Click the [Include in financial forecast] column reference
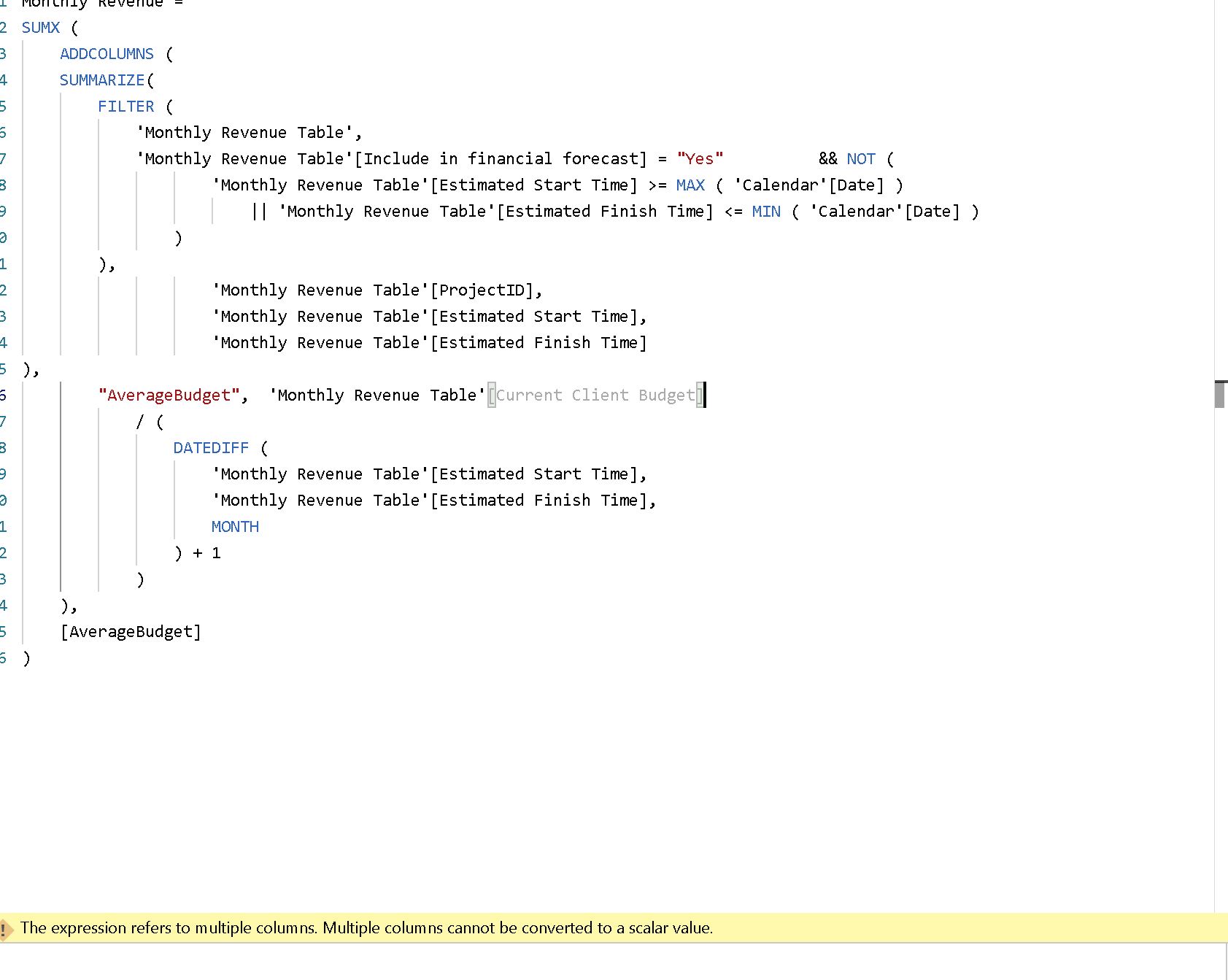The height and width of the screenshot is (980, 1228). pyautogui.click(x=501, y=159)
